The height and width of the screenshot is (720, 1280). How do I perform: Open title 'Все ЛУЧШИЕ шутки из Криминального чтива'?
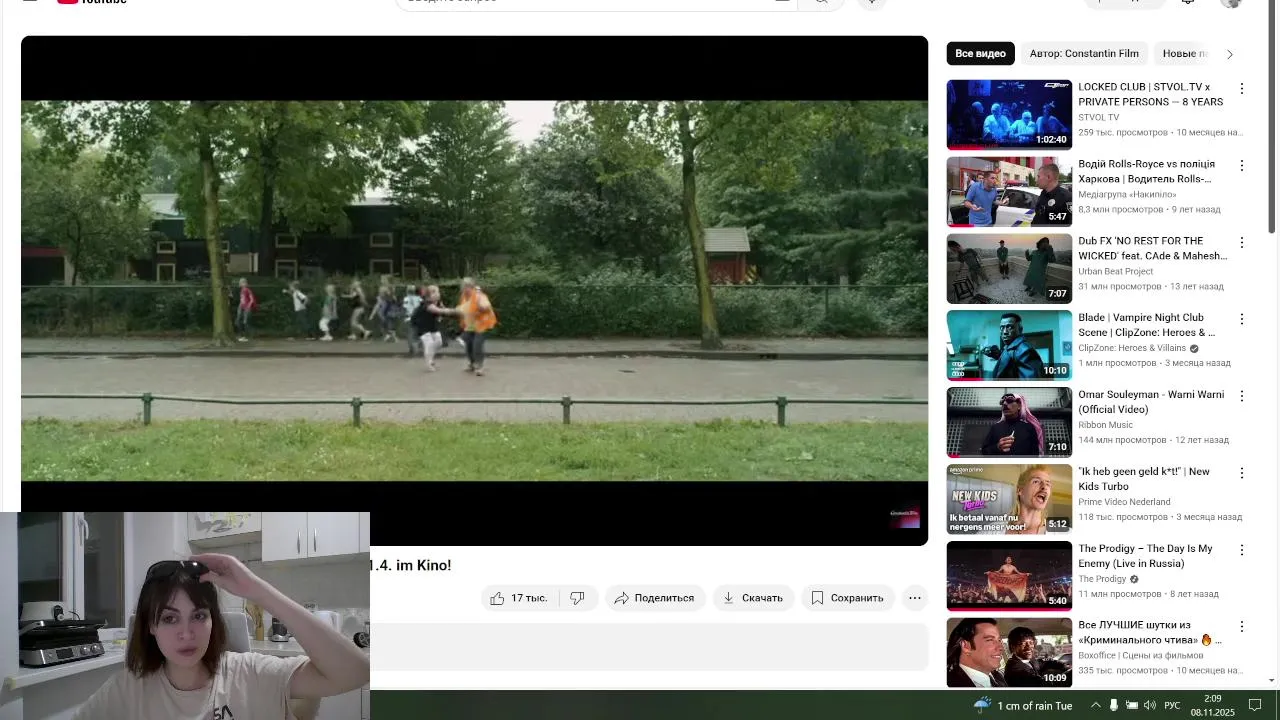pyautogui.click(x=1150, y=632)
